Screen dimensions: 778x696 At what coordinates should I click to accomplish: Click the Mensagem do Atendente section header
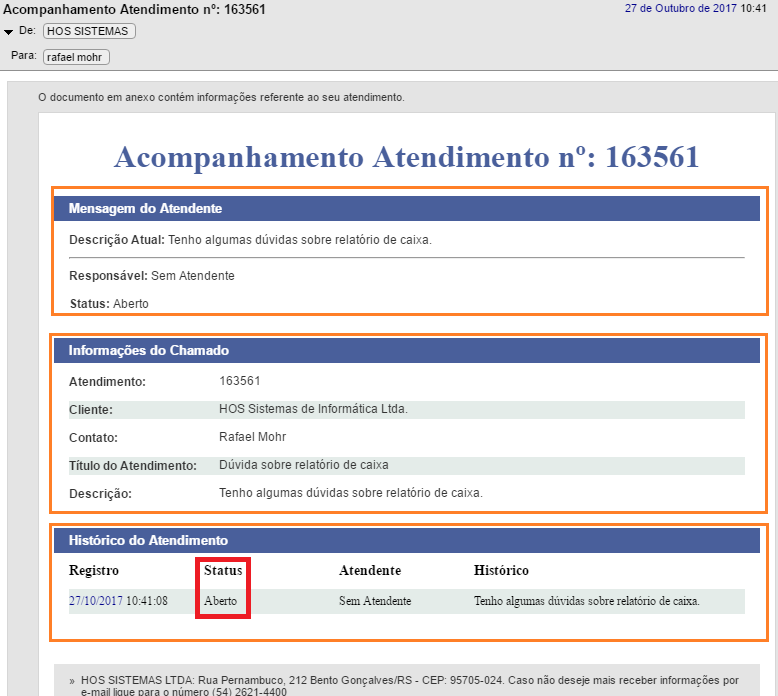point(145,209)
